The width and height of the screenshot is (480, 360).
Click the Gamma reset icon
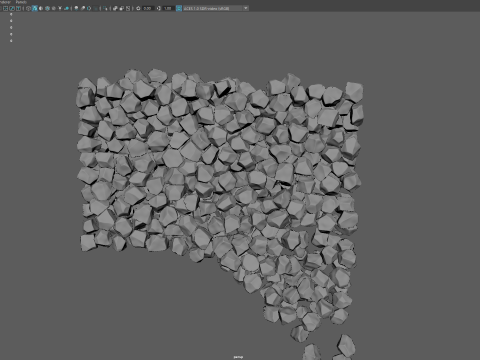pyautogui.click(x=159, y=8)
